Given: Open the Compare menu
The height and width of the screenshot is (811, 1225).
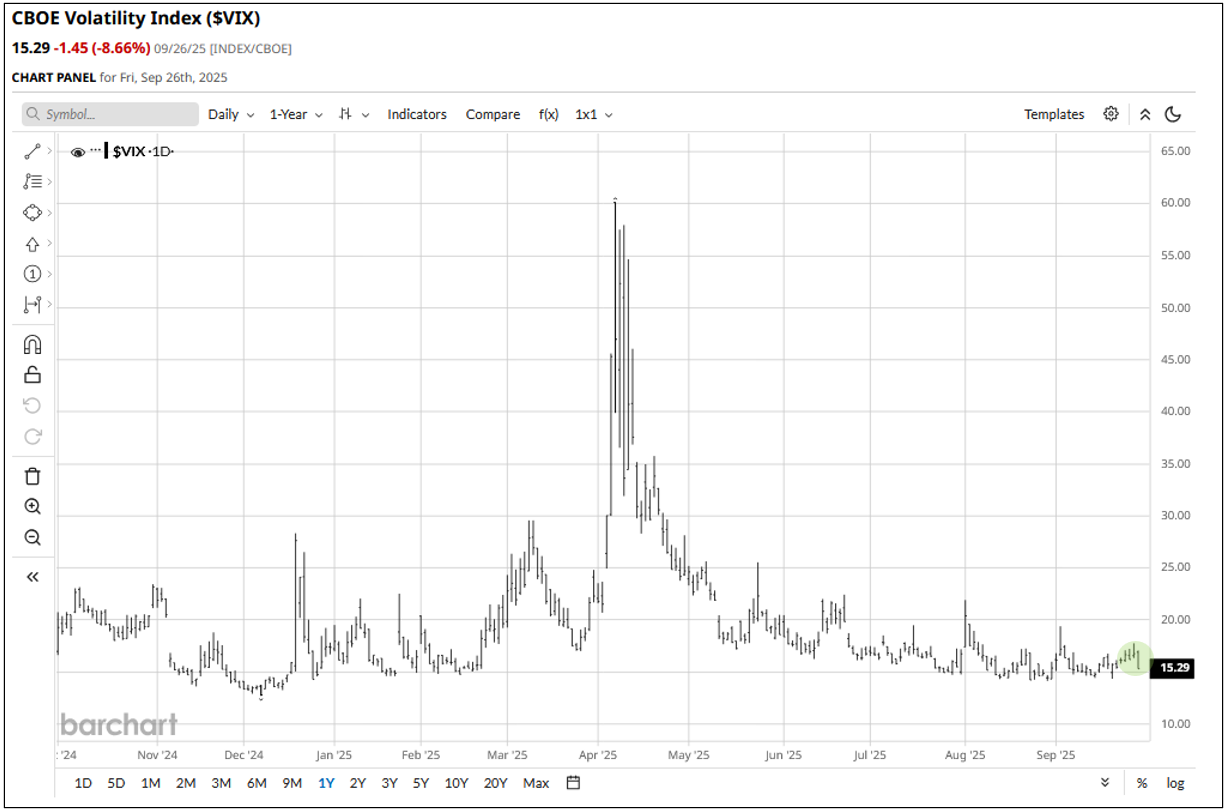Looking at the screenshot, I should pyautogui.click(x=493, y=114).
